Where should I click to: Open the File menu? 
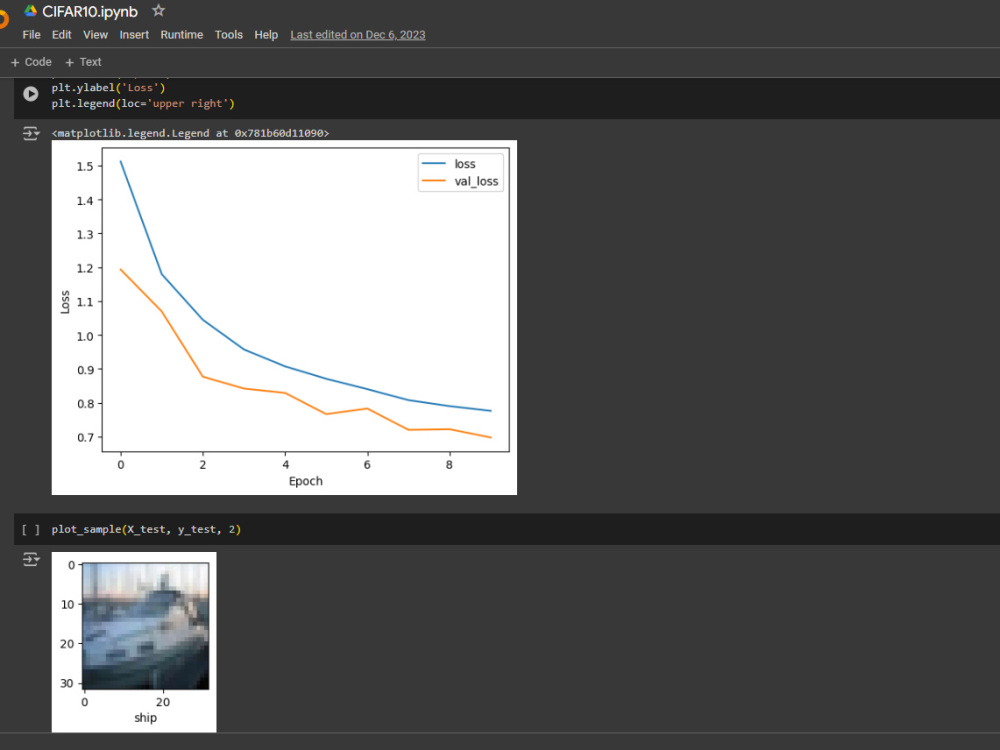point(31,34)
